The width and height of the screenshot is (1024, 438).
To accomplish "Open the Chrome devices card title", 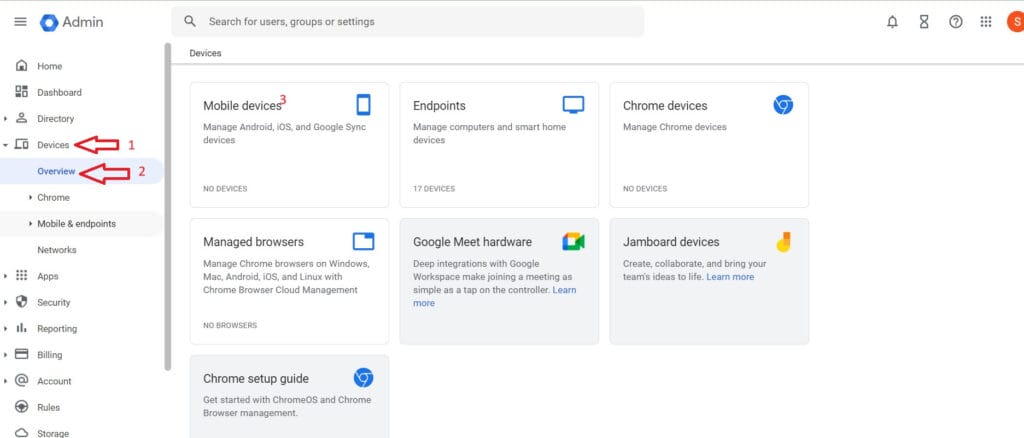I will [665, 106].
